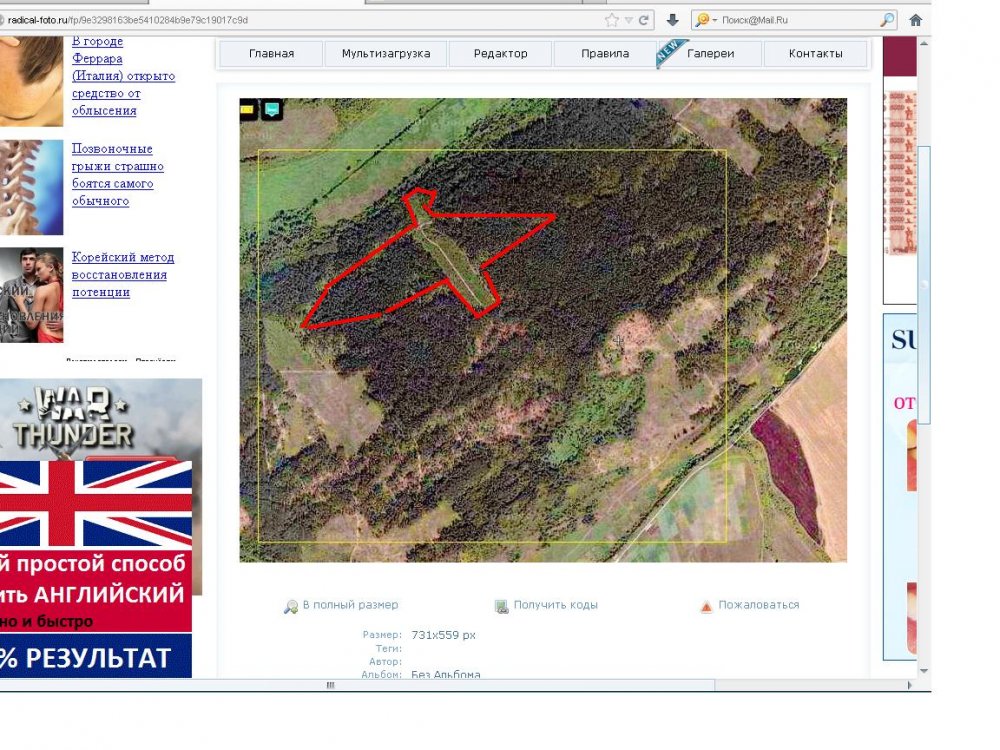Open Позвоночные грыжи ad link
Screen dimensions: 1000x750
click(x=117, y=175)
